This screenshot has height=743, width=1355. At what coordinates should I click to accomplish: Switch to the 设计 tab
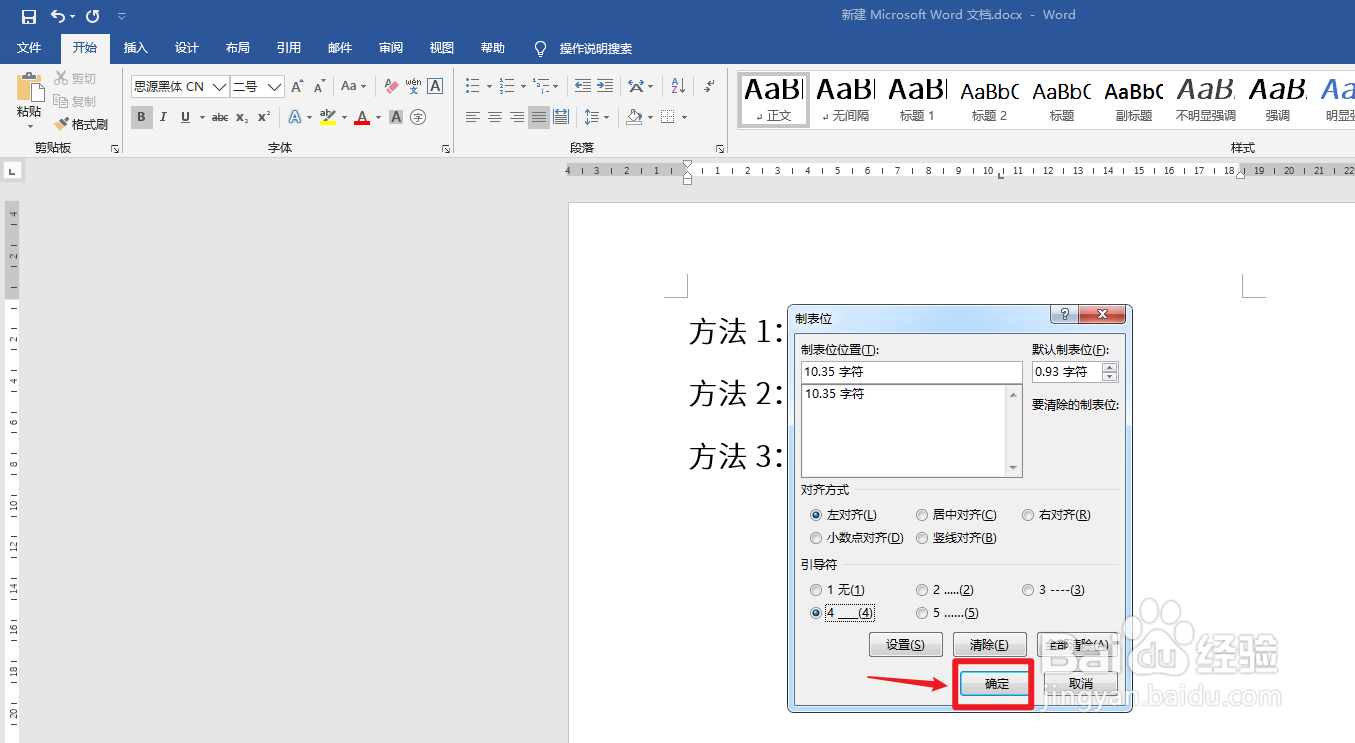point(187,48)
